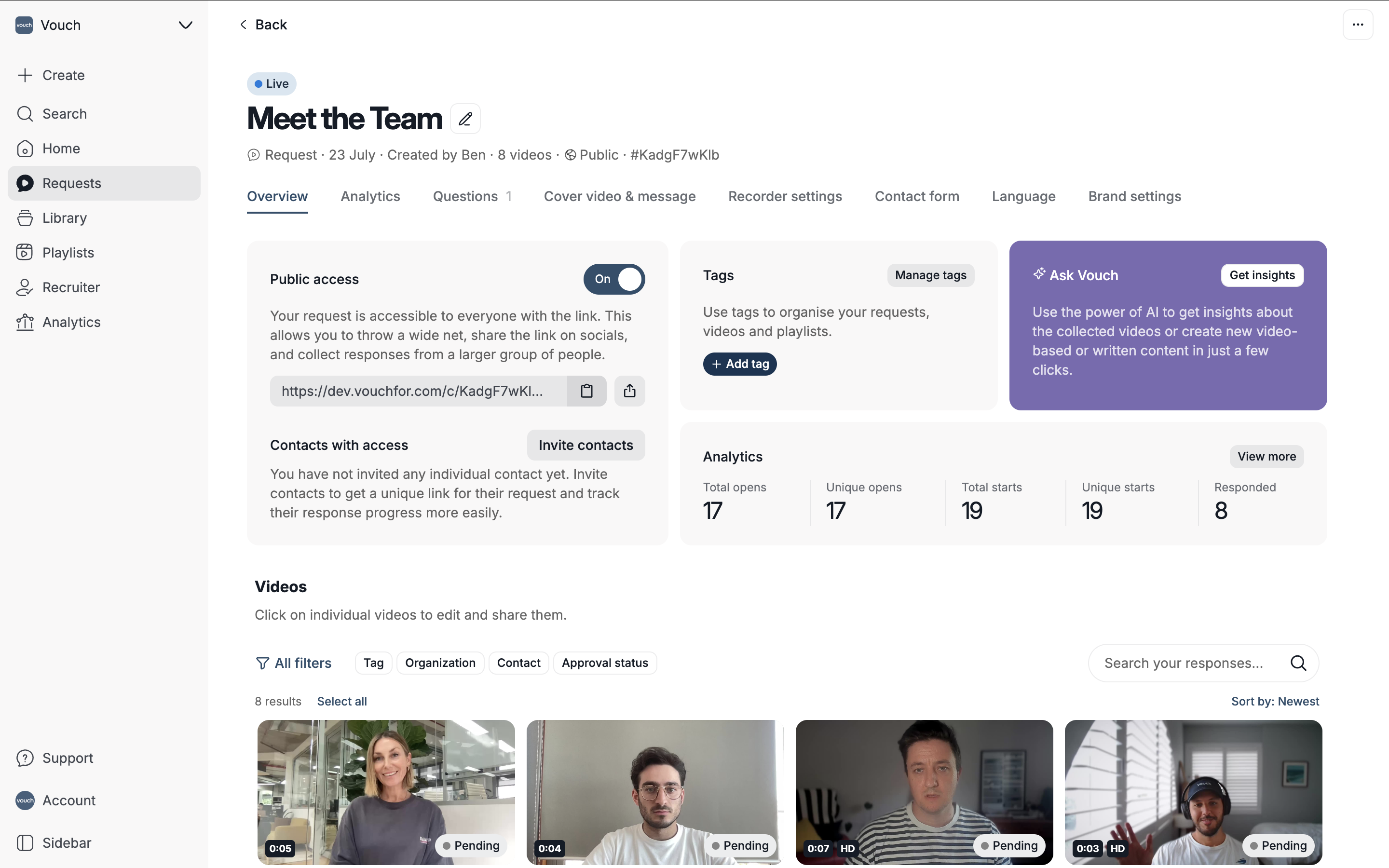1389x868 pixels.
Task: Click View more in Analytics card
Action: [x=1267, y=456]
